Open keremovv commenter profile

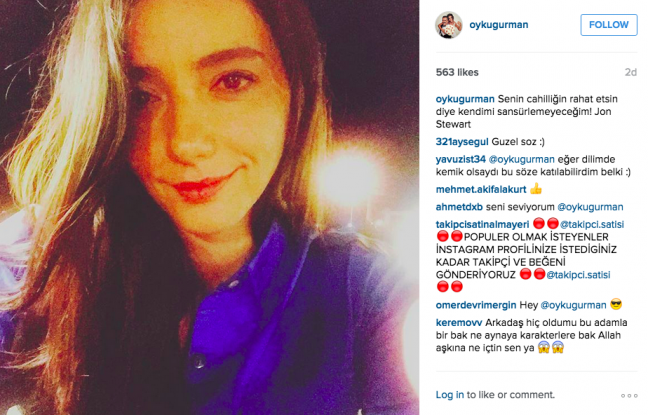tap(459, 322)
